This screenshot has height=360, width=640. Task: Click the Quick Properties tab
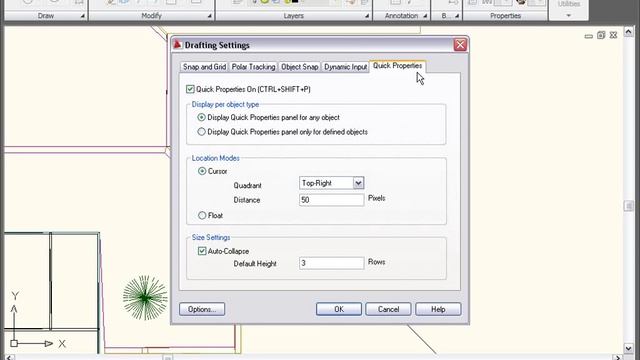(x=398, y=66)
